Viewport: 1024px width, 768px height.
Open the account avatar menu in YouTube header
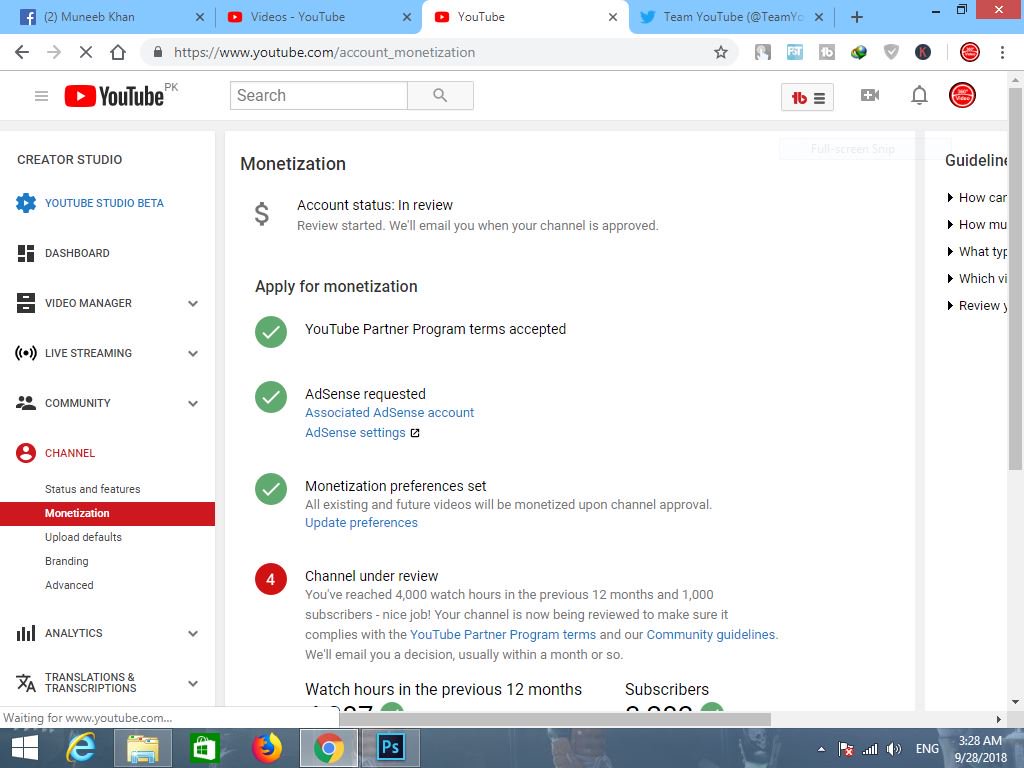click(962, 95)
